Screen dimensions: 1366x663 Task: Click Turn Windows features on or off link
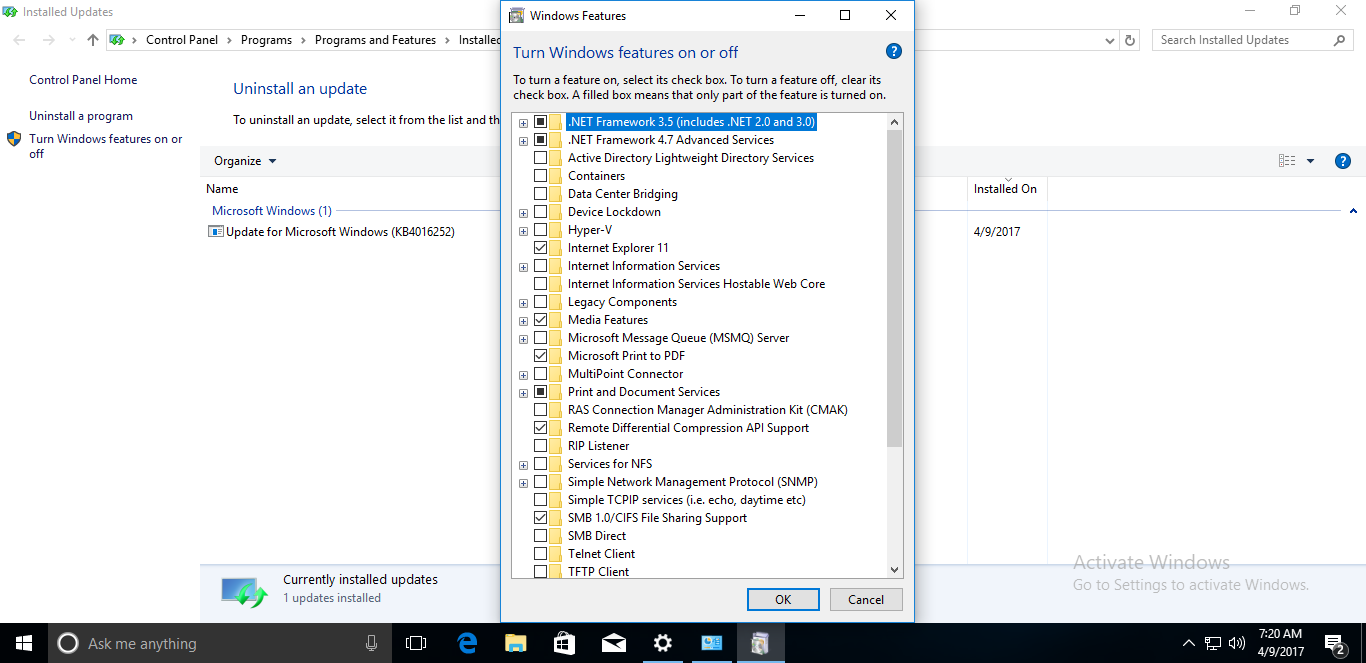(106, 146)
